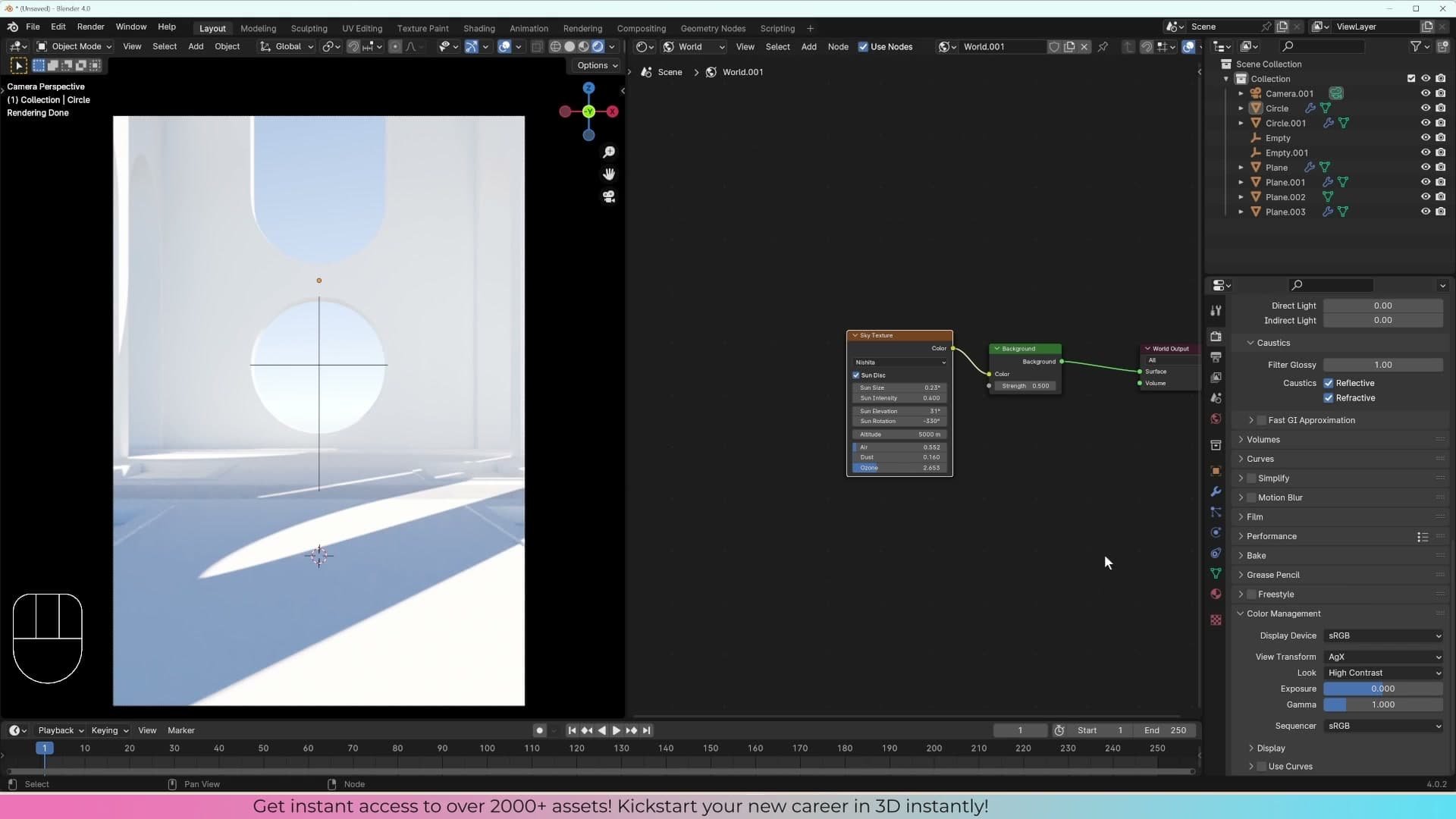Open the File menu

coord(33,27)
